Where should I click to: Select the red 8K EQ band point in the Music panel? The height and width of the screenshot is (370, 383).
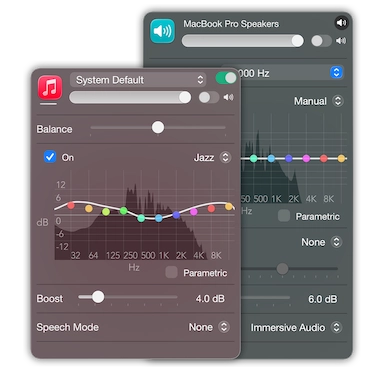211,209
